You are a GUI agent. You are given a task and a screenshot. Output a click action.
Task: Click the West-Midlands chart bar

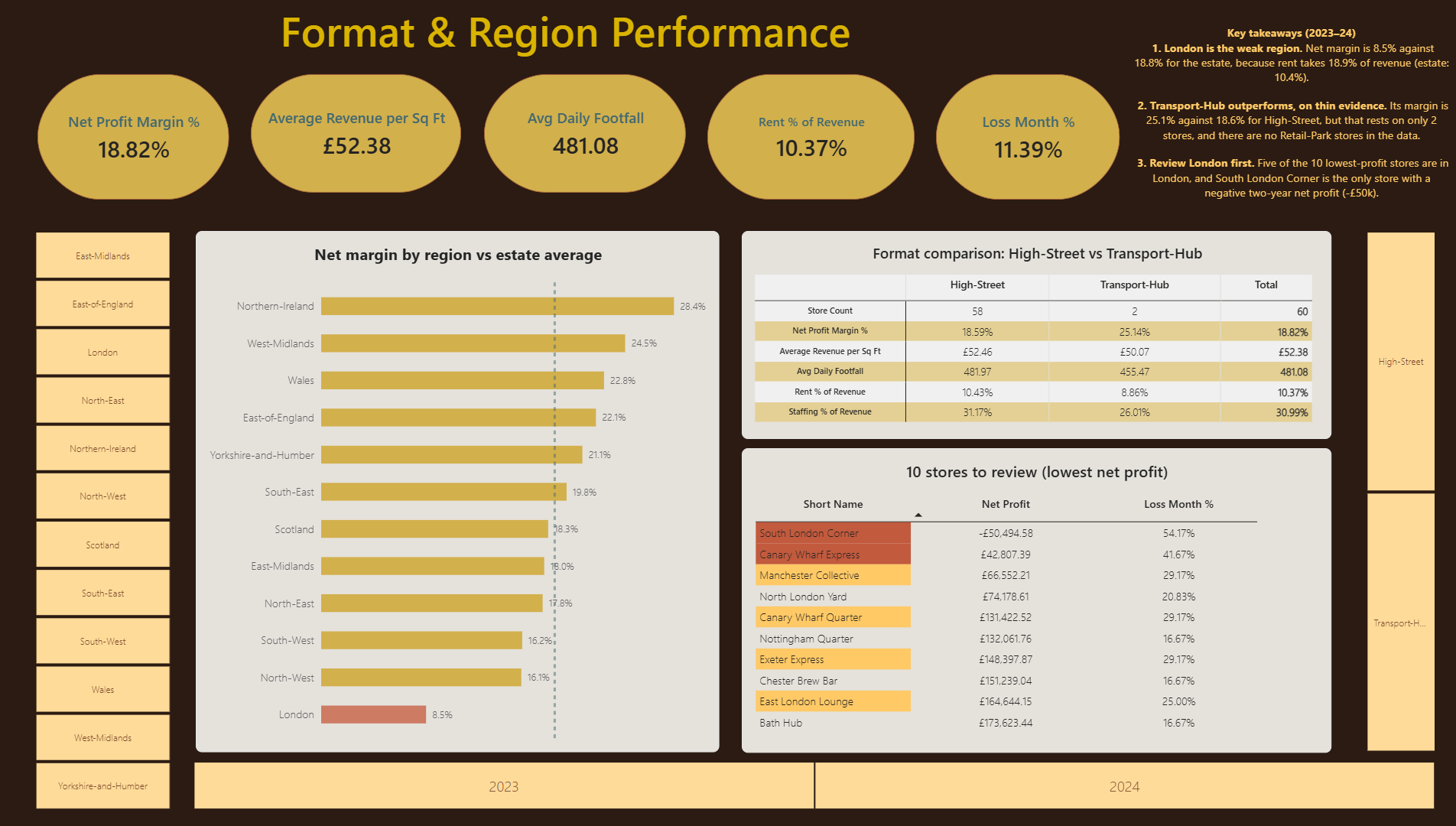[473, 343]
